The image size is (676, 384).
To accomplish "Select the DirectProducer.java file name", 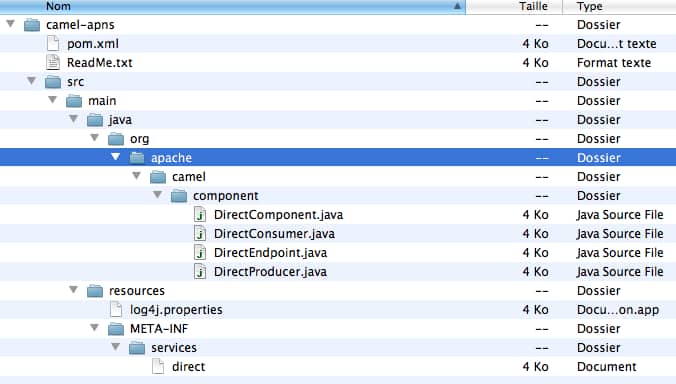I will click(270, 272).
